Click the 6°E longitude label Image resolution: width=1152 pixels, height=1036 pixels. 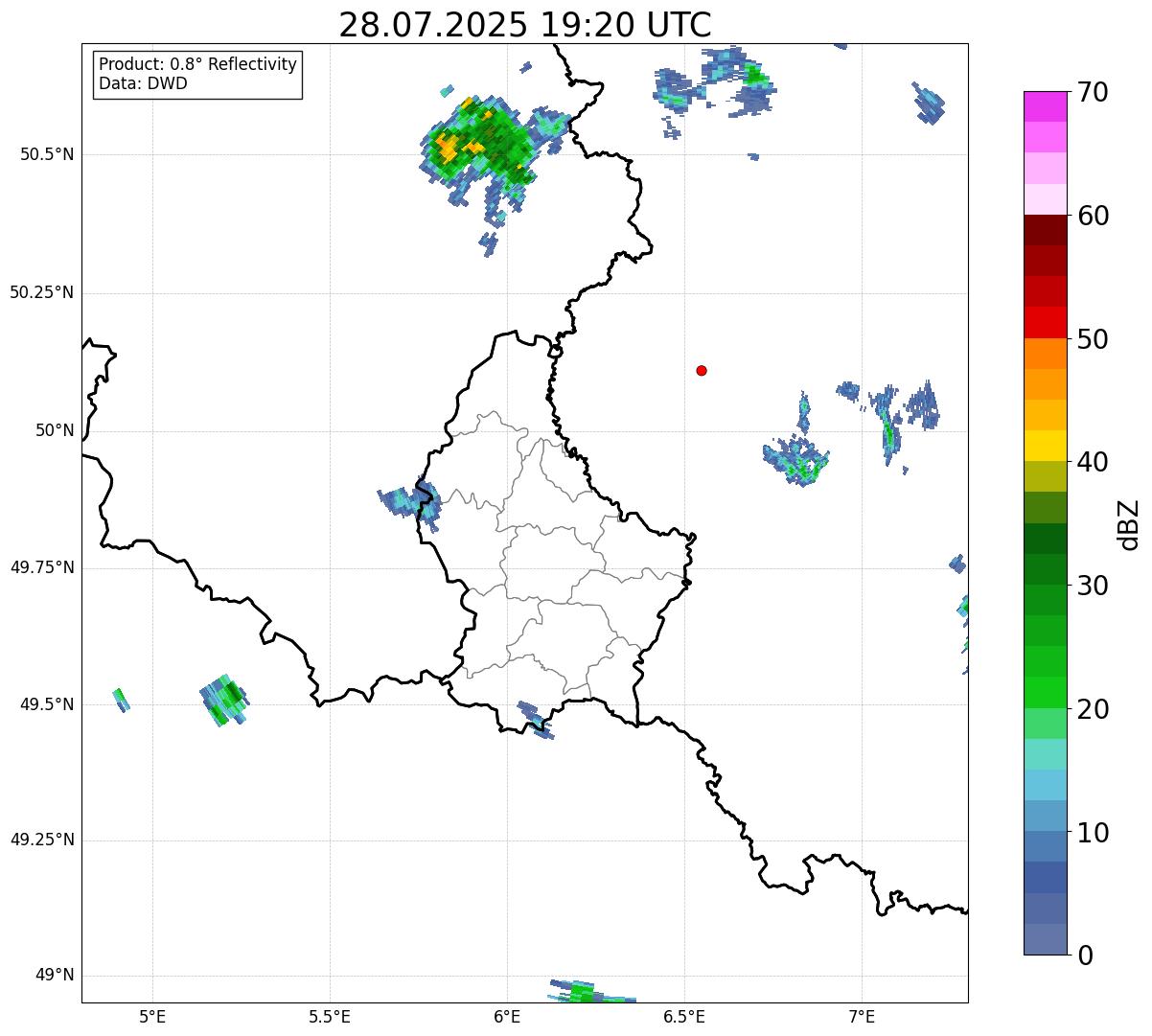pyautogui.click(x=507, y=1016)
